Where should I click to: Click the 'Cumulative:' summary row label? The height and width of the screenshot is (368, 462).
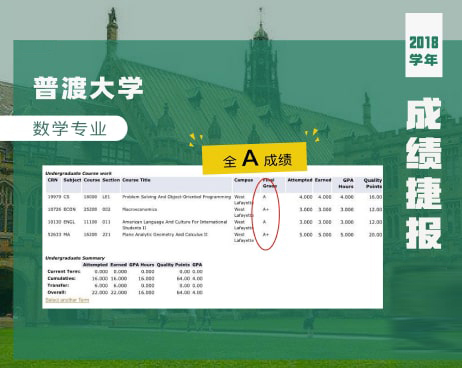click(x=62, y=278)
